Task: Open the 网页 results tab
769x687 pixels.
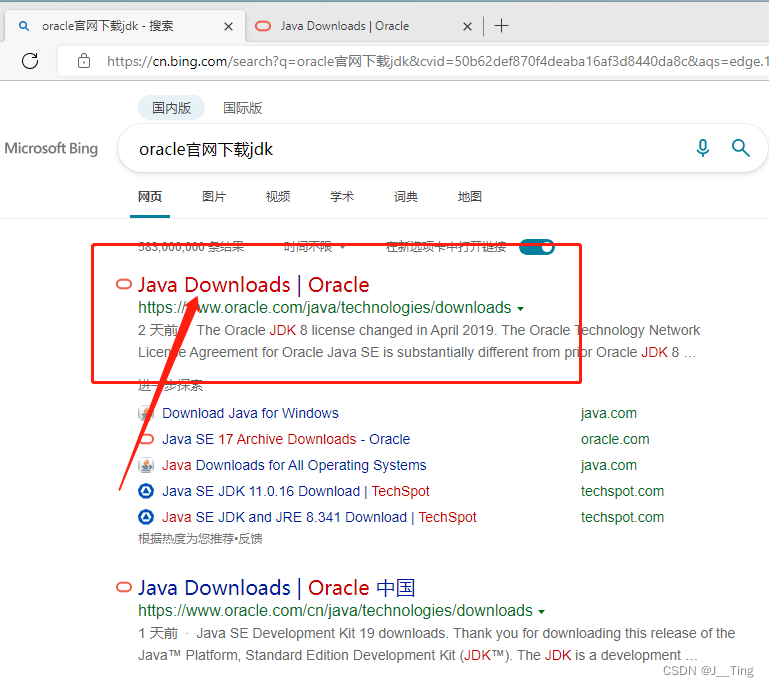Action: point(150,197)
